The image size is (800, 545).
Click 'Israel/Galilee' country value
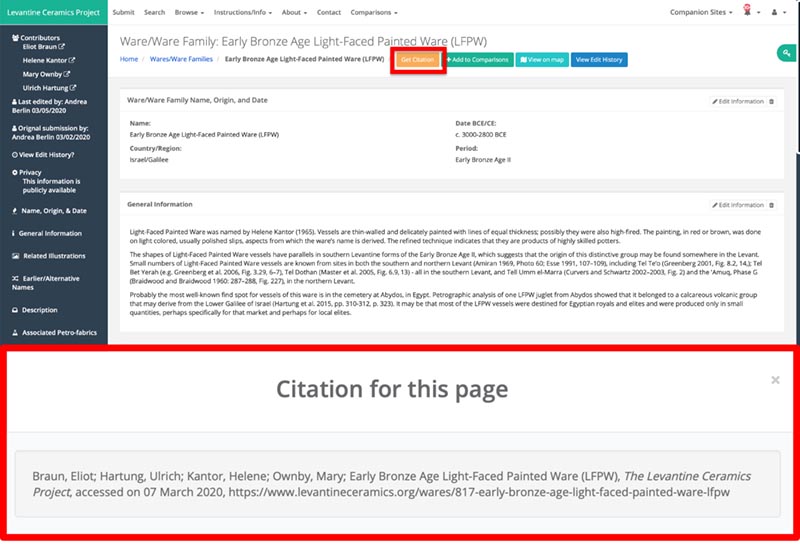pyautogui.click(x=149, y=160)
